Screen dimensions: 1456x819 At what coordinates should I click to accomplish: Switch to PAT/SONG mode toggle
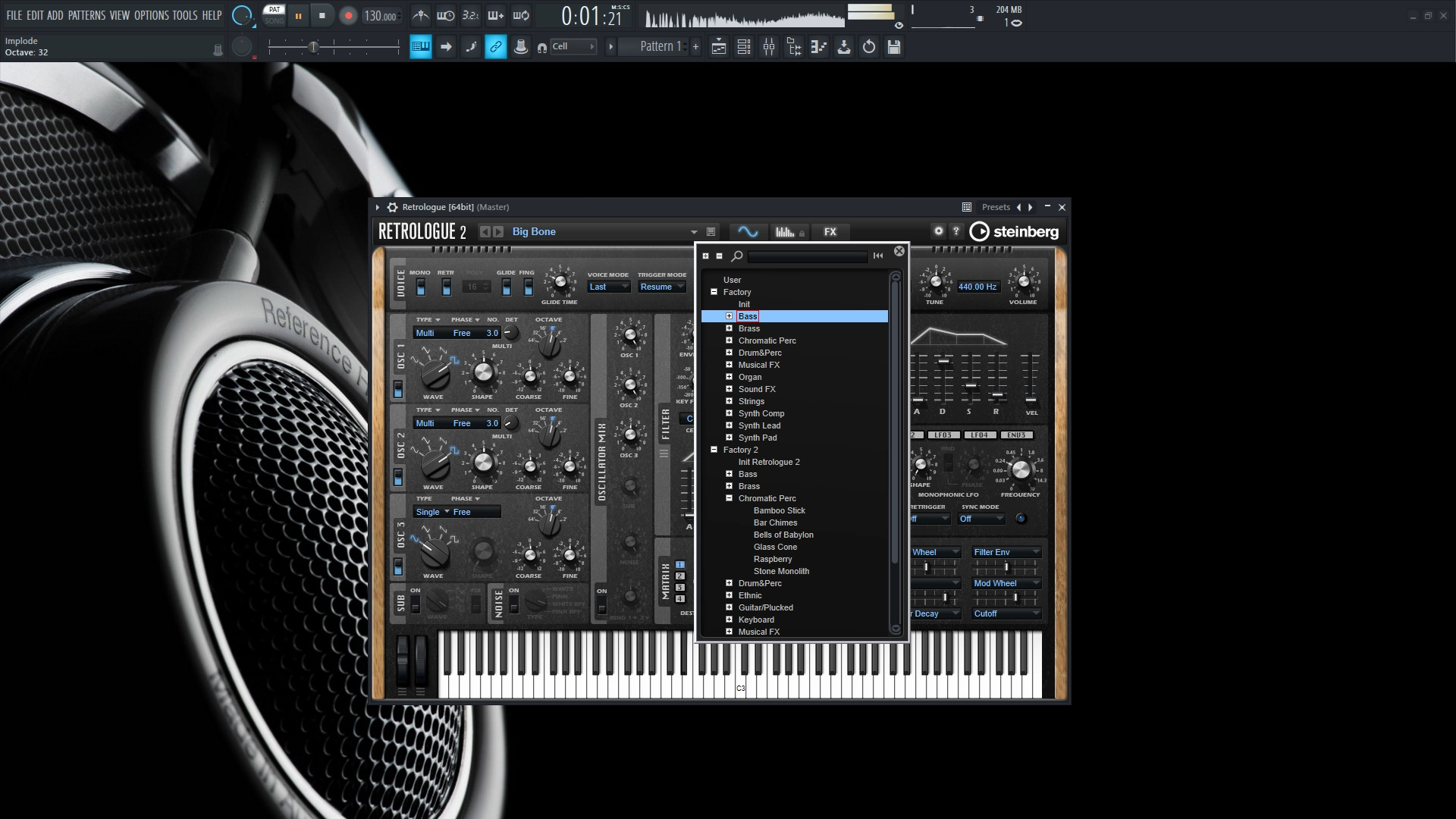(x=275, y=15)
